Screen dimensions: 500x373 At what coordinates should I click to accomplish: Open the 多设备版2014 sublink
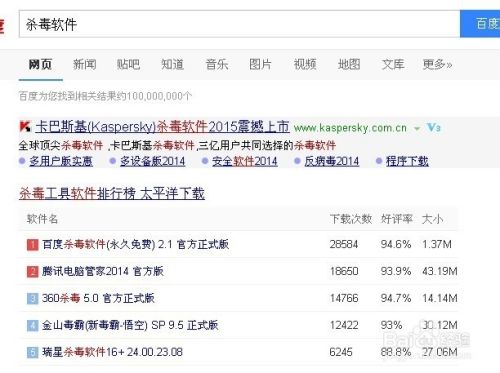coord(153,161)
